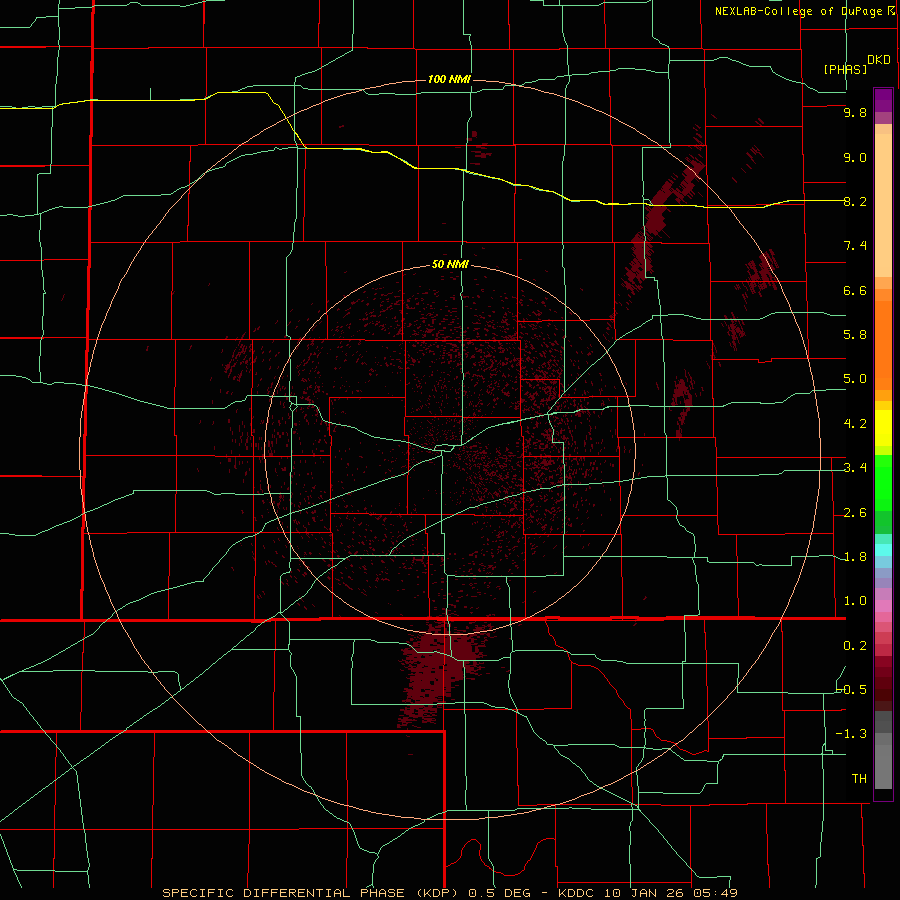
Task: Select the 6.6 value on the scale
Action: [855, 291]
